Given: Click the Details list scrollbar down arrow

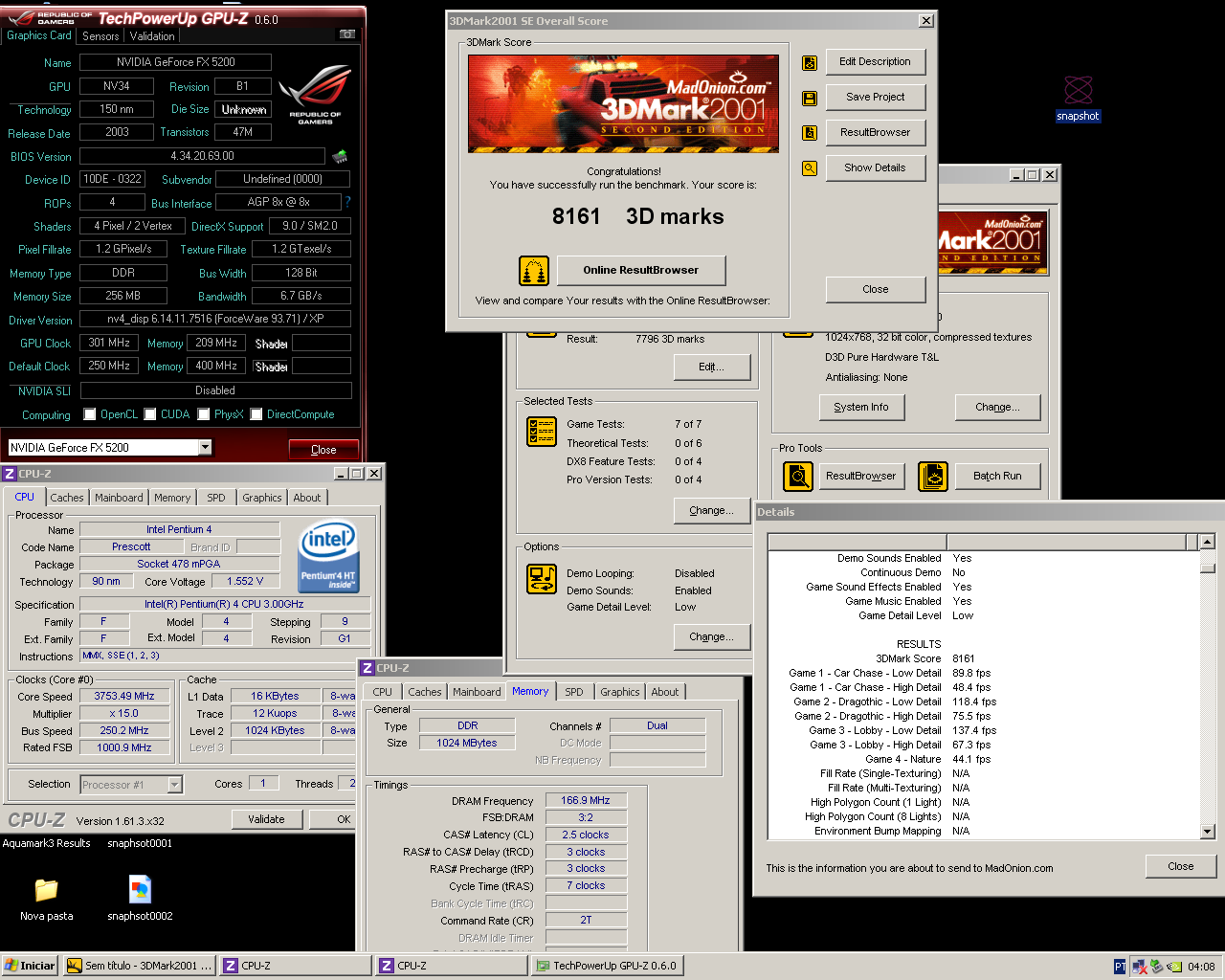Looking at the screenshot, I should tap(1207, 833).
